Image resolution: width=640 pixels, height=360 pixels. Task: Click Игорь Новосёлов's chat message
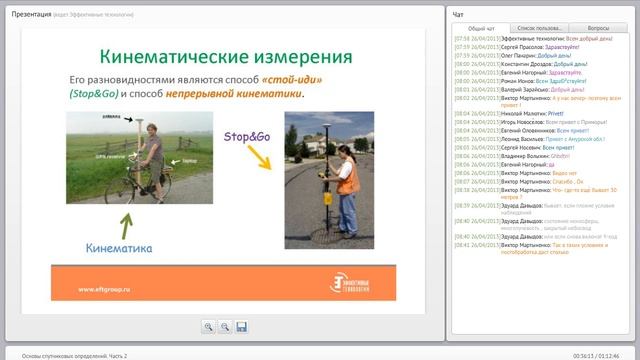(531, 122)
